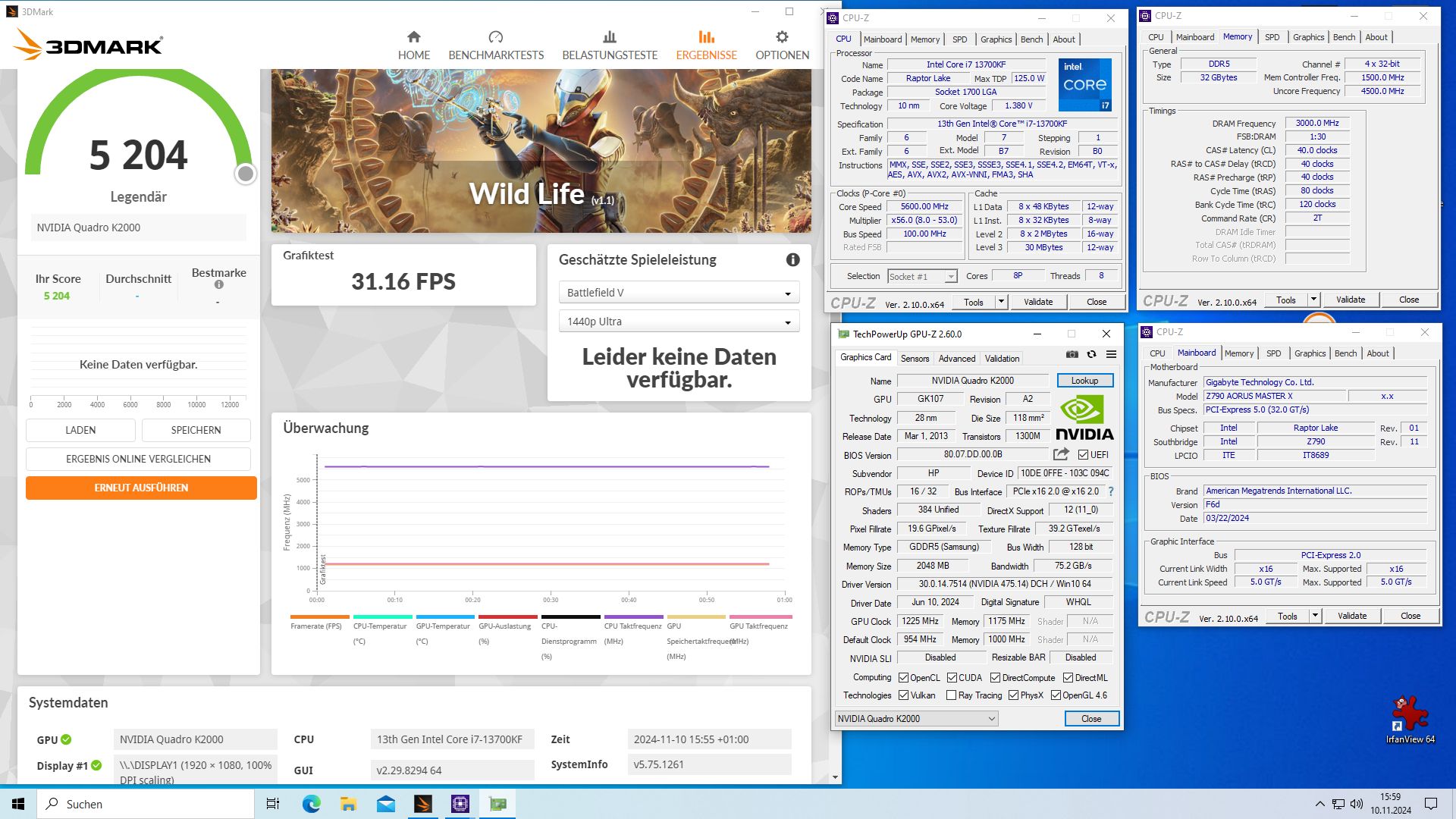Click the Bus Interface question mark in GPU-Z

pos(1111,491)
